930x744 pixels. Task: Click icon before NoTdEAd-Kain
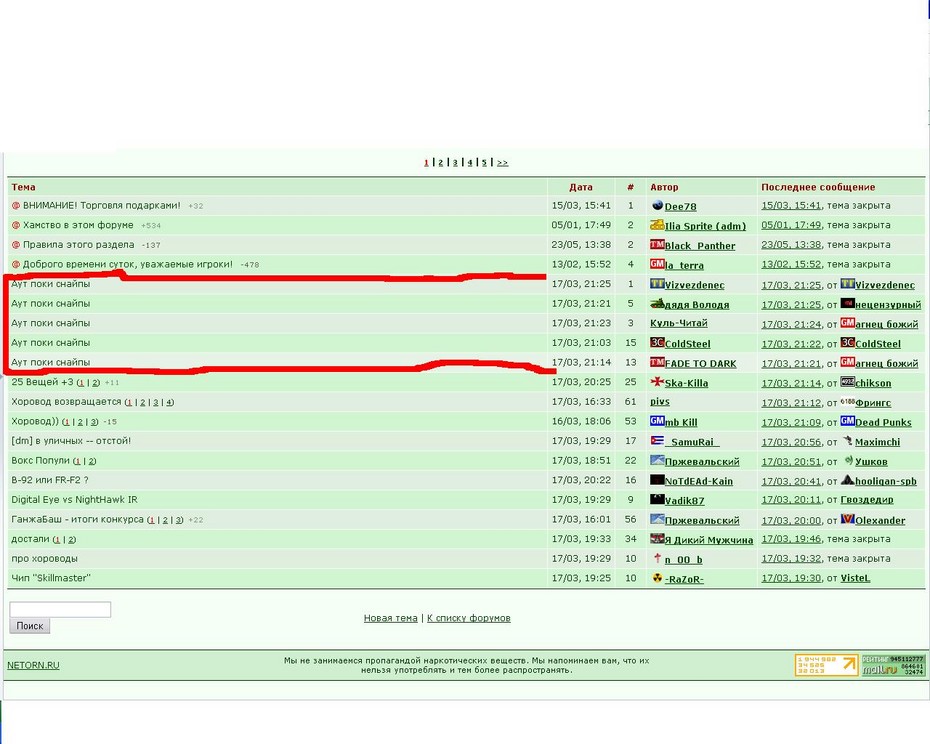pyautogui.click(x=657, y=480)
